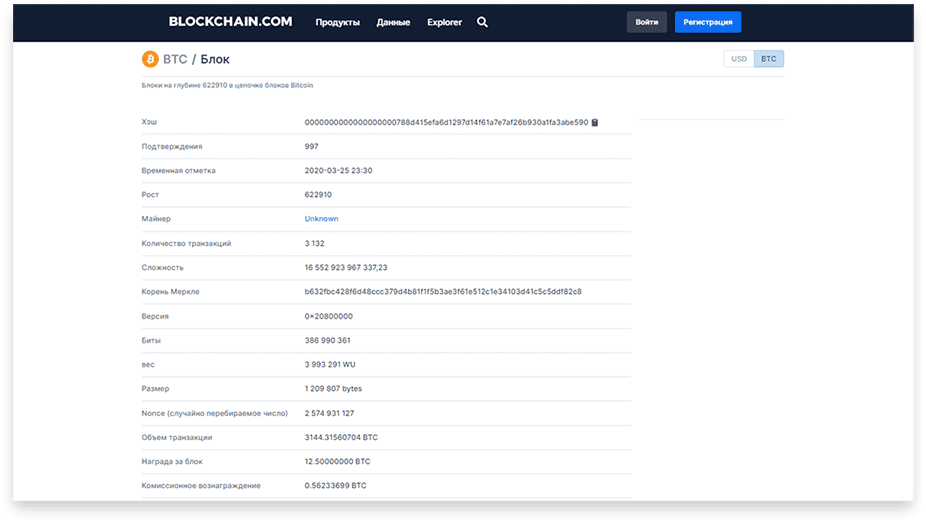926x521 pixels.
Task: Open the Данные menu
Action: tap(393, 22)
